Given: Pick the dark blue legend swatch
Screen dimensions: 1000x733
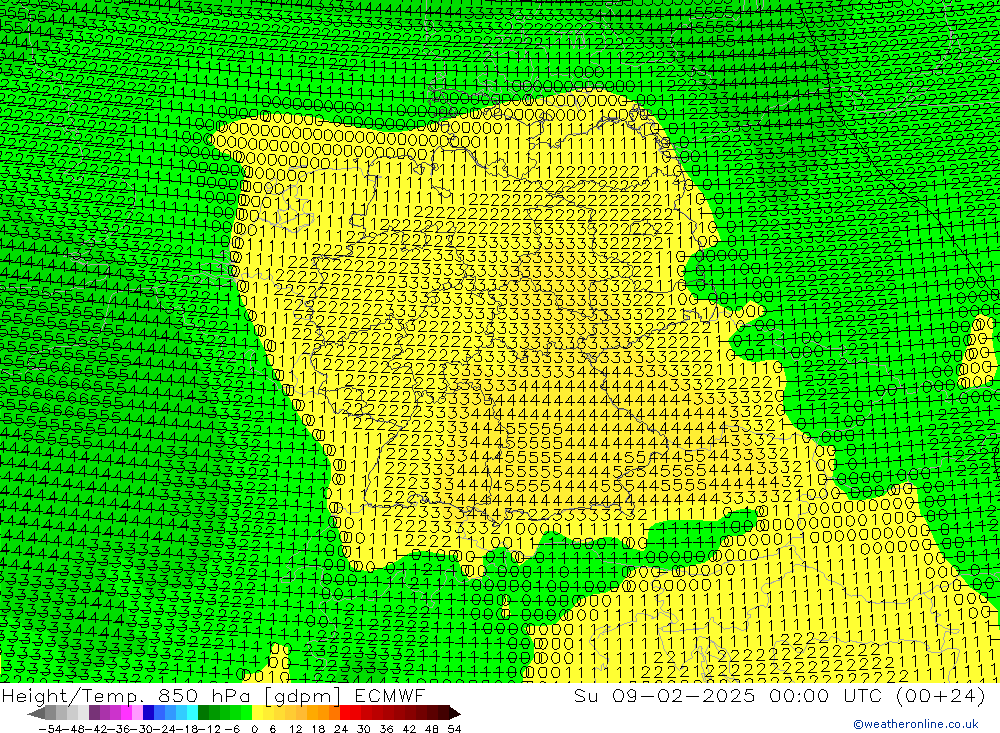Looking at the screenshot, I should point(149,714).
